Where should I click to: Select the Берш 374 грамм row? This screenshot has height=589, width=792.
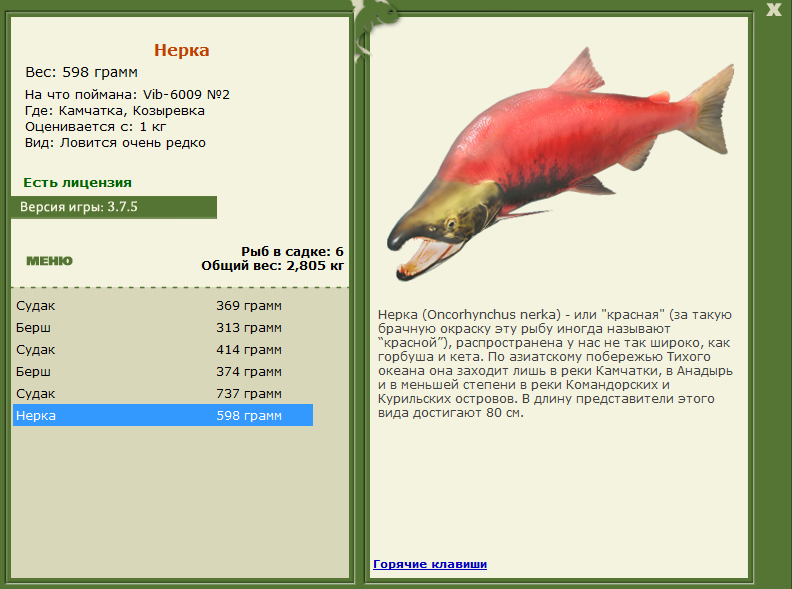pyautogui.click(x=163, y=371)
